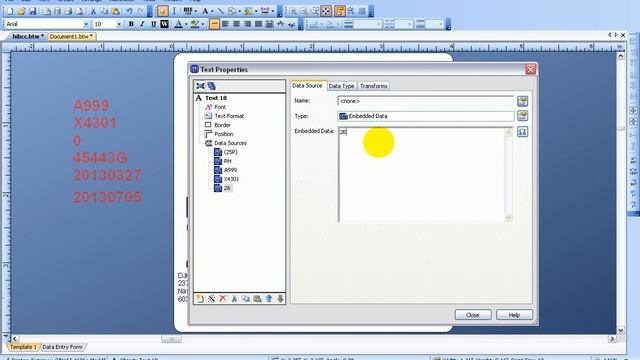This screenshot has width=640, height=360.
Task: Switch to Data Entry Form tab
Action: 62,347
